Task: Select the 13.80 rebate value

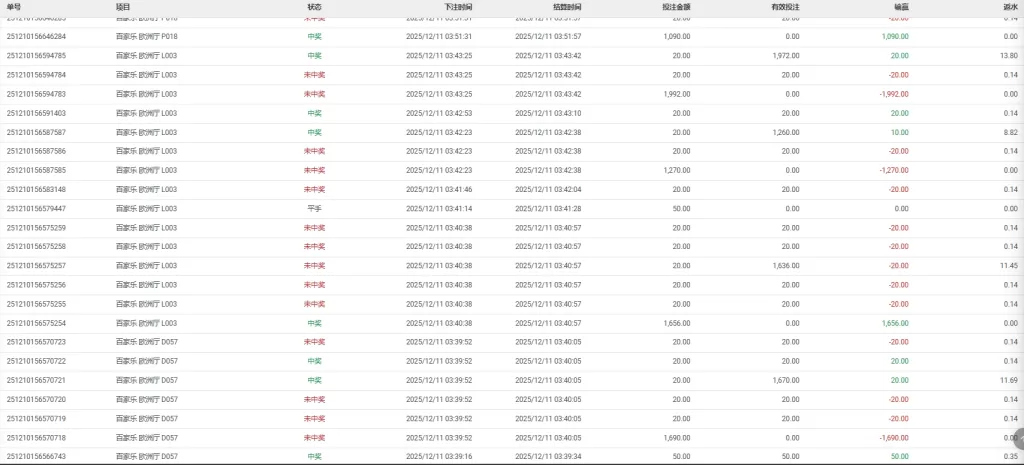Action: pyautogui.click(x=1009, y=55)
